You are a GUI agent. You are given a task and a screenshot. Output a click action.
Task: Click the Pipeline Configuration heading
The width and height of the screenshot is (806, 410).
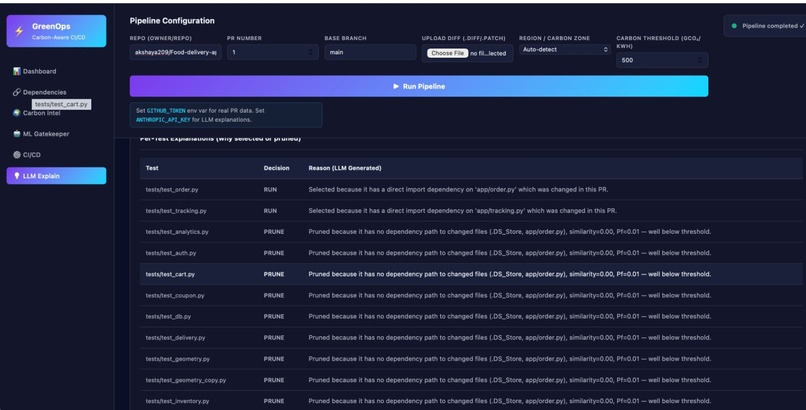[x=172, y=21]
